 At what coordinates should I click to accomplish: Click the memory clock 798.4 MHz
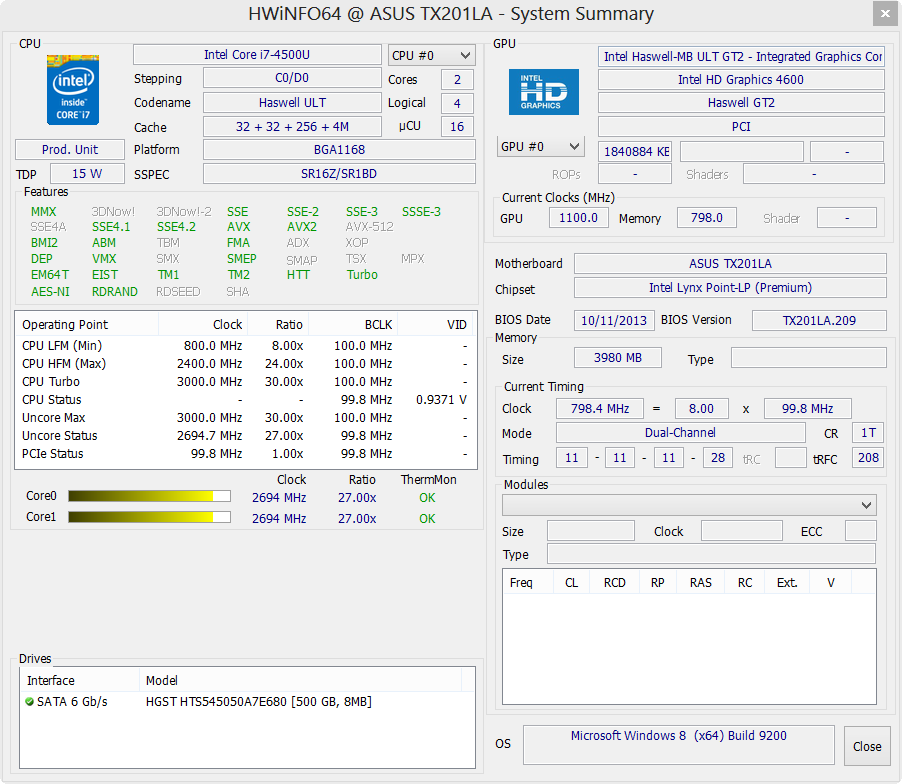point(600,408)
